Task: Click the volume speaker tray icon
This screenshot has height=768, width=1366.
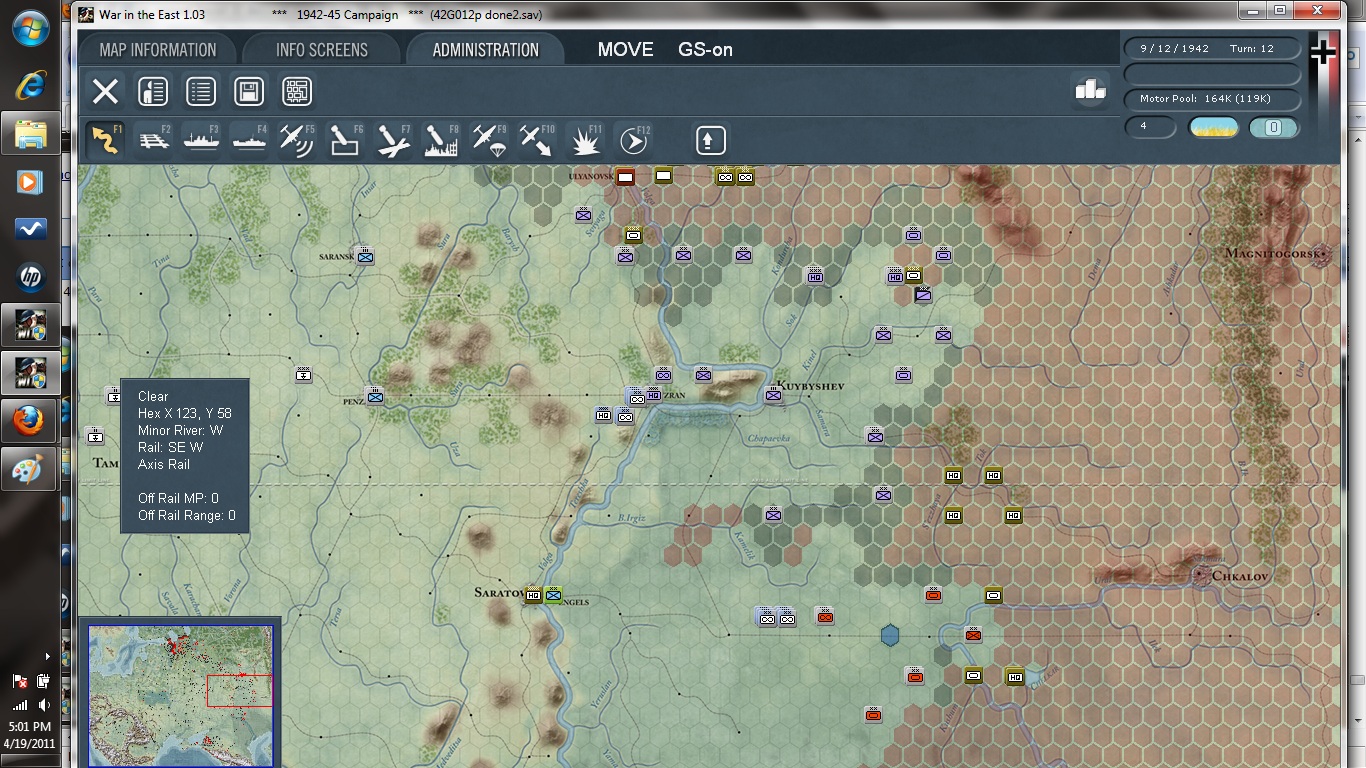Action: coord(44,705)
